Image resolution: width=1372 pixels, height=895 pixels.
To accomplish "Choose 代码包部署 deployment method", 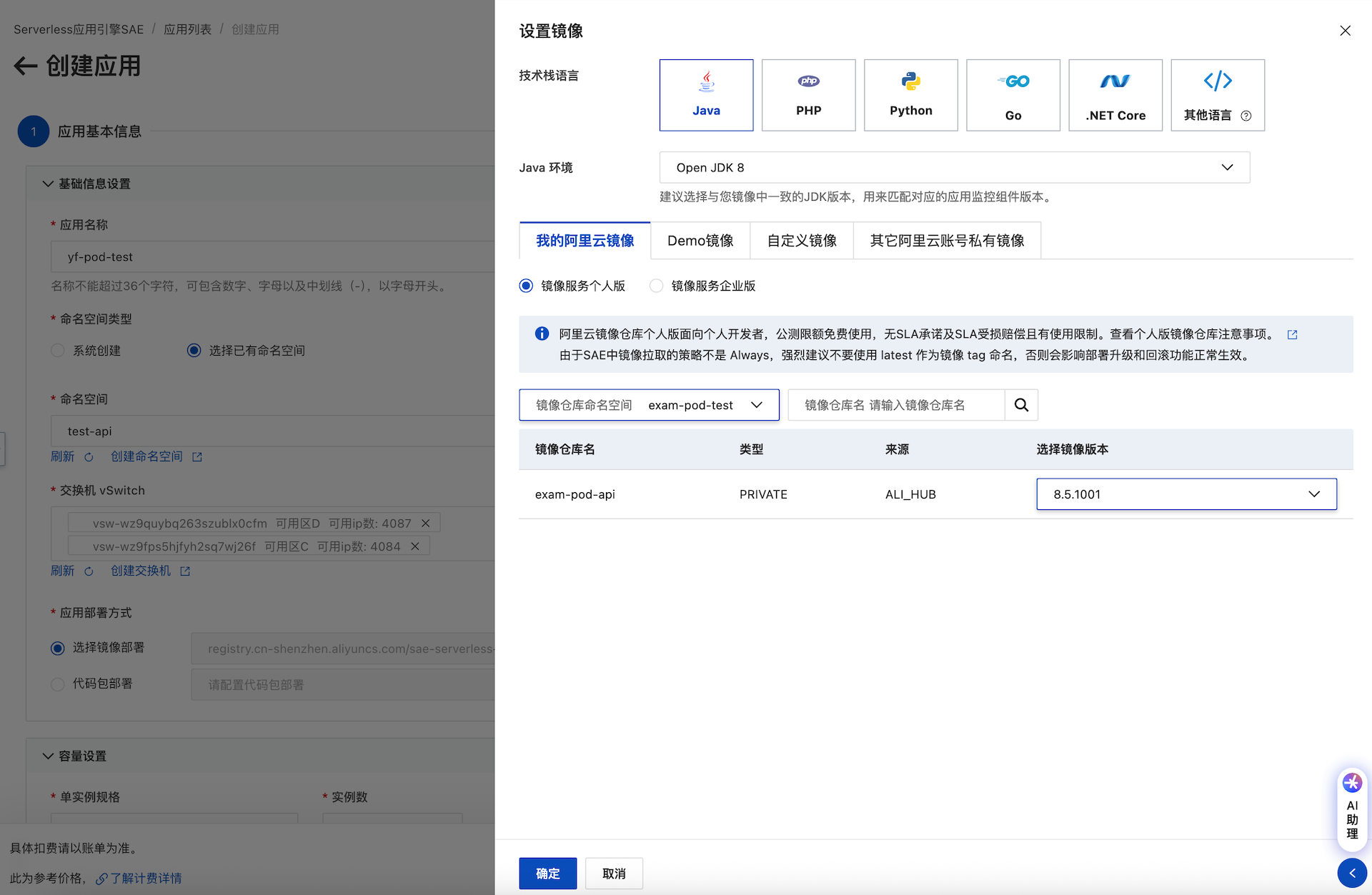I will (x=58, y=684).
